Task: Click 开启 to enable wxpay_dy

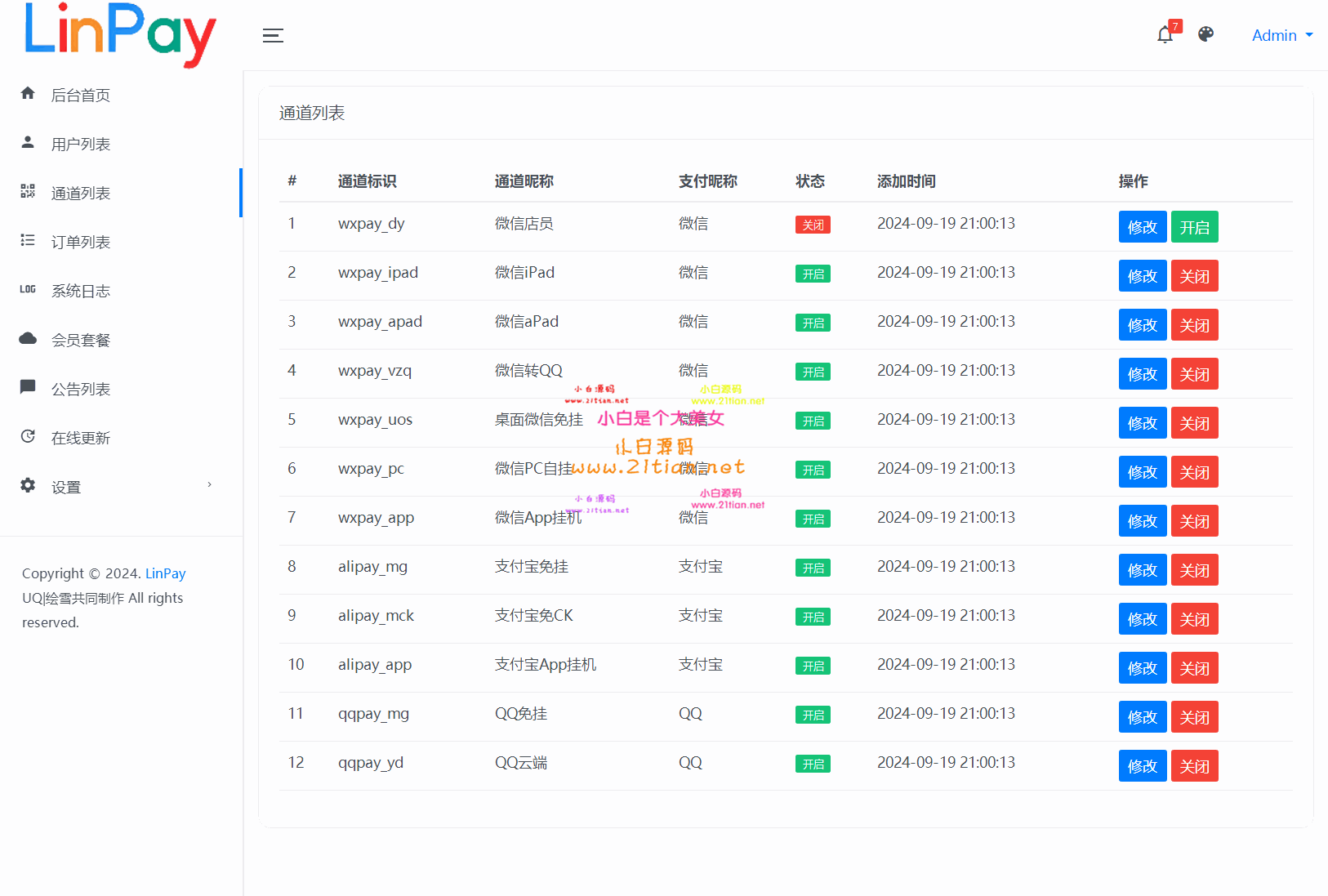Action: [x=1194, y=227]
